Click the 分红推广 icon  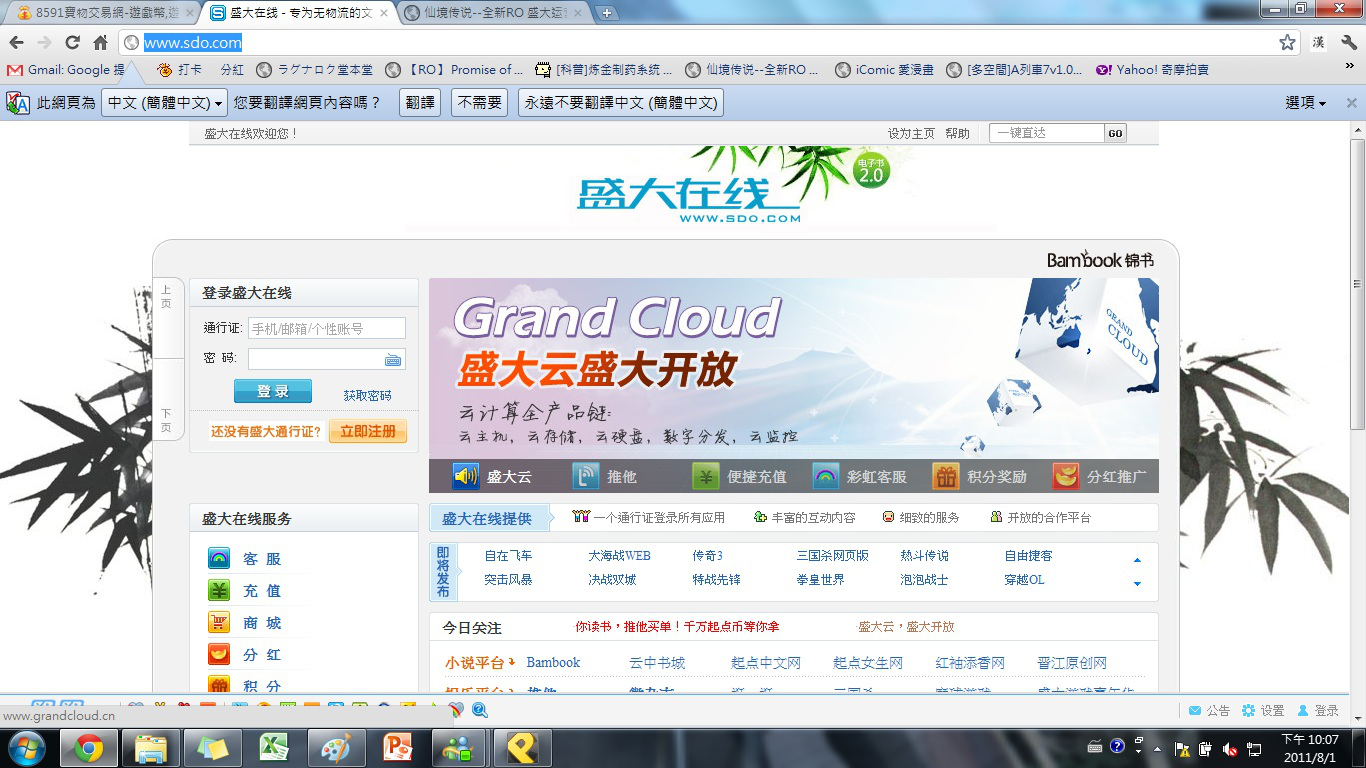(1066, 476)
